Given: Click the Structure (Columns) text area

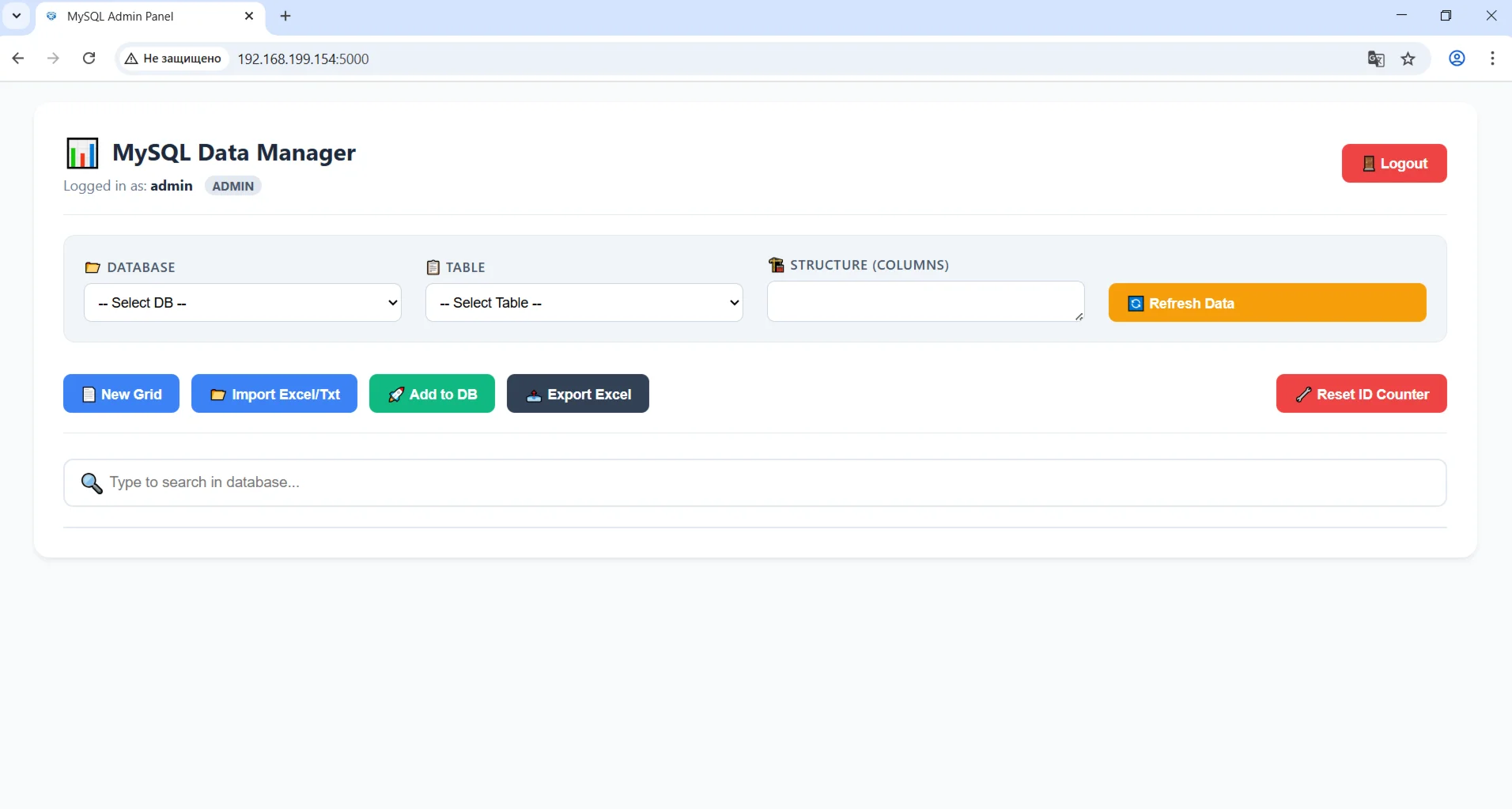Looking at the screenshot, I should pos(925,301).
